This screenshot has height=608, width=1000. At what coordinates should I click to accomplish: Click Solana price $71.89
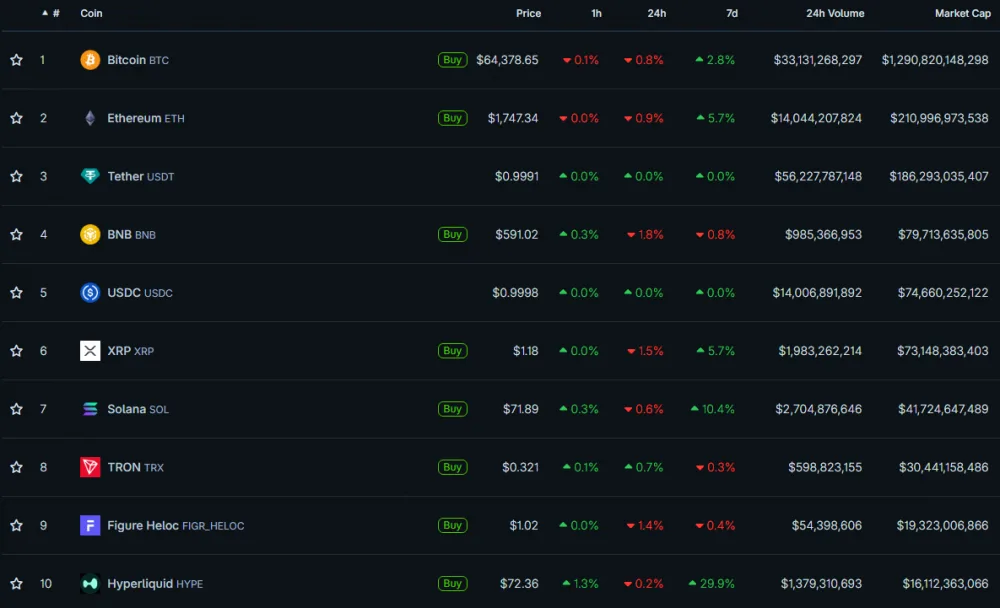[520, 409]
